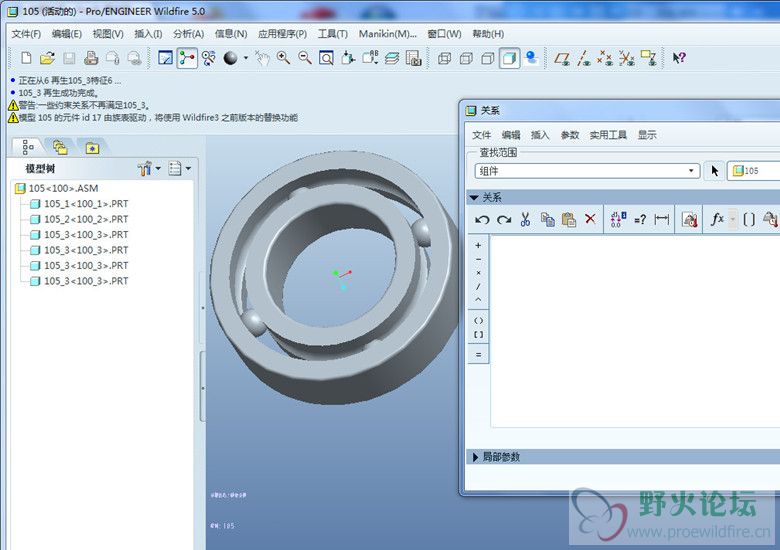Image resolution: width=780 pixels, height=550 pixels.
Task: Open the 插入(I) menu
Action: (148, 34)
